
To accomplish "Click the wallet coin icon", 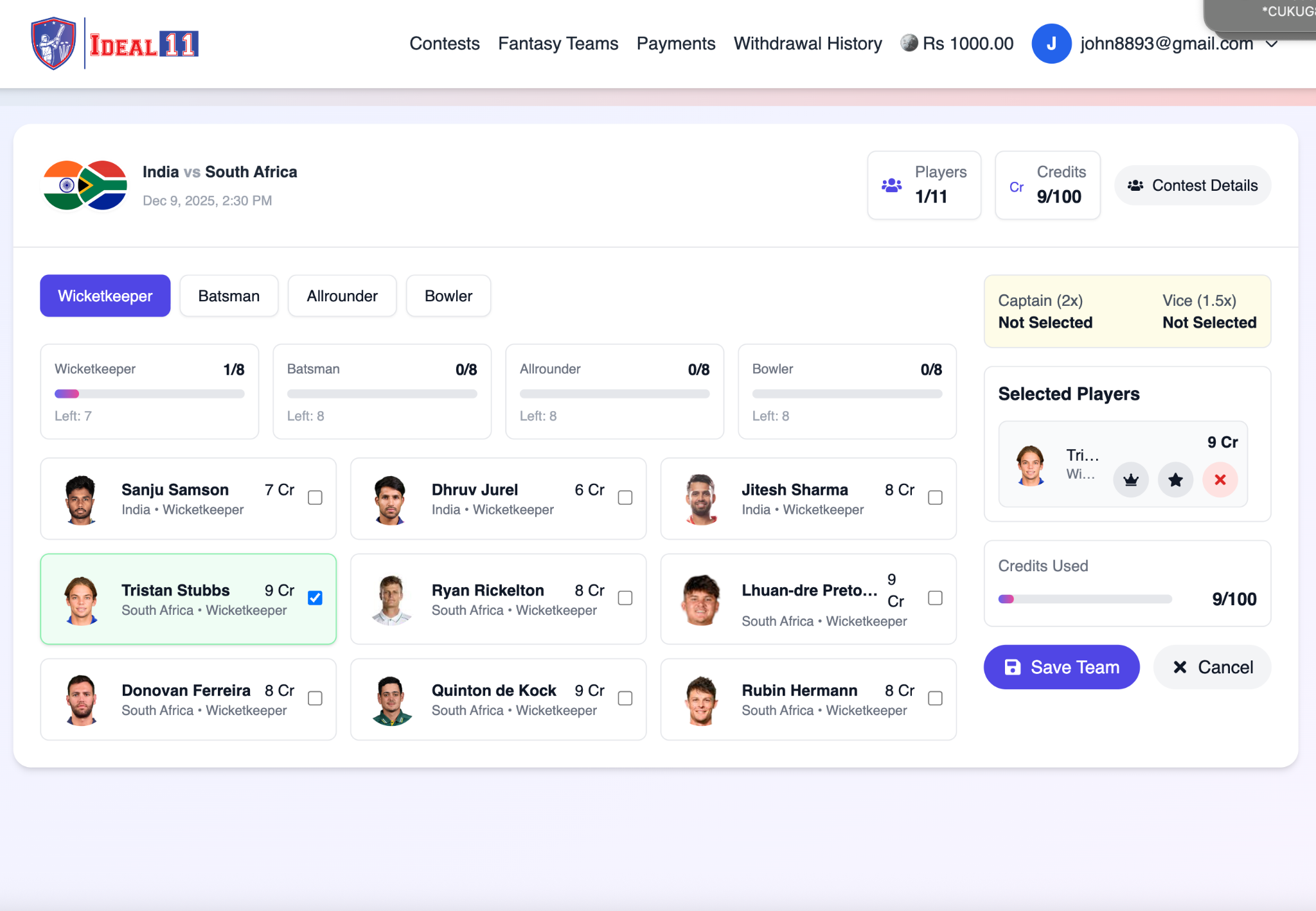I will (909, 43).
